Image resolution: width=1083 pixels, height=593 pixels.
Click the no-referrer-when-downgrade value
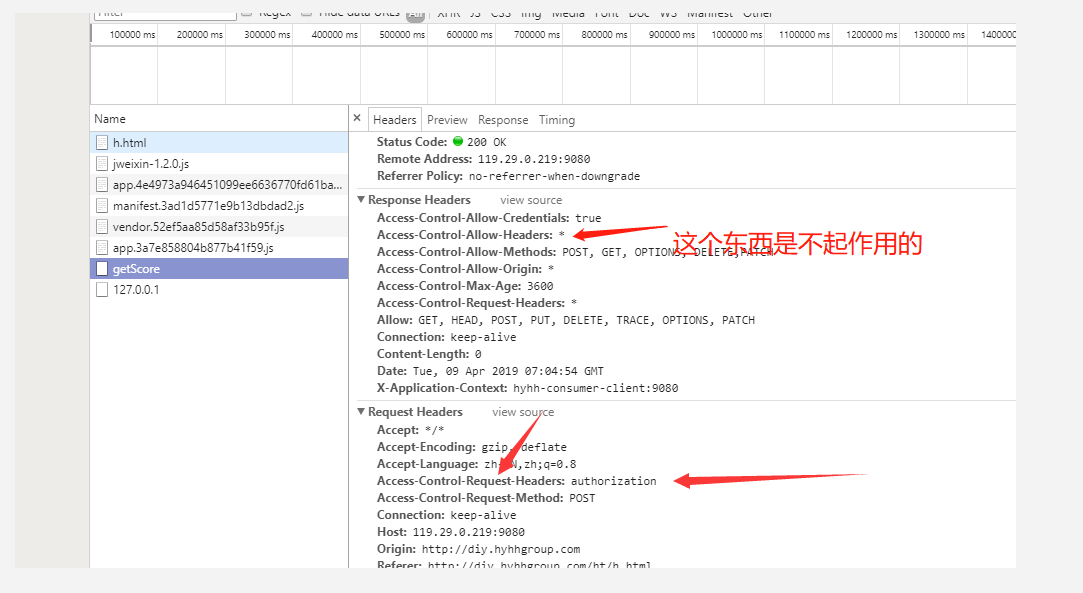[554, 176]
